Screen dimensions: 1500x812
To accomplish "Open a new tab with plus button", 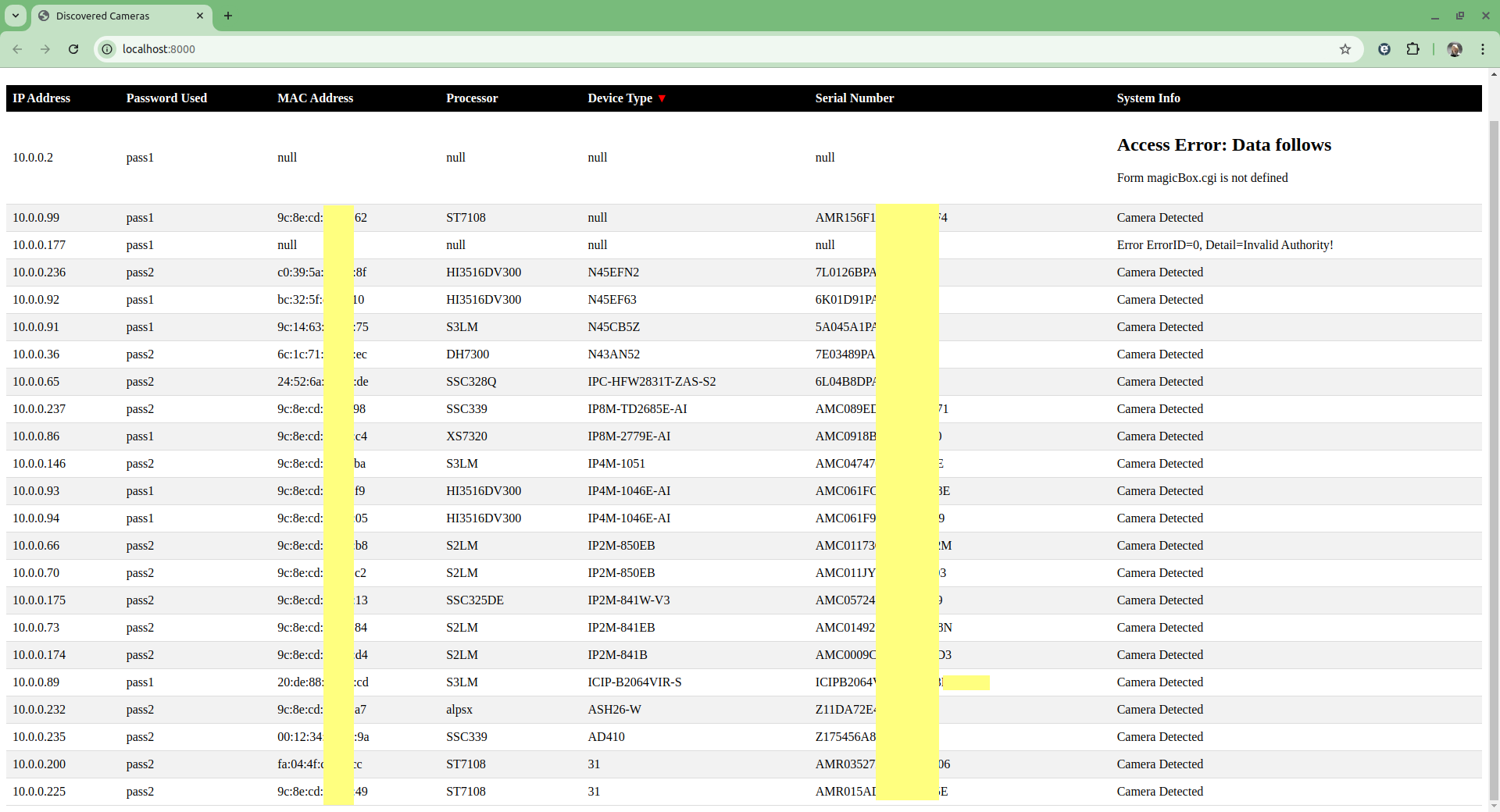I will [228, 16].
